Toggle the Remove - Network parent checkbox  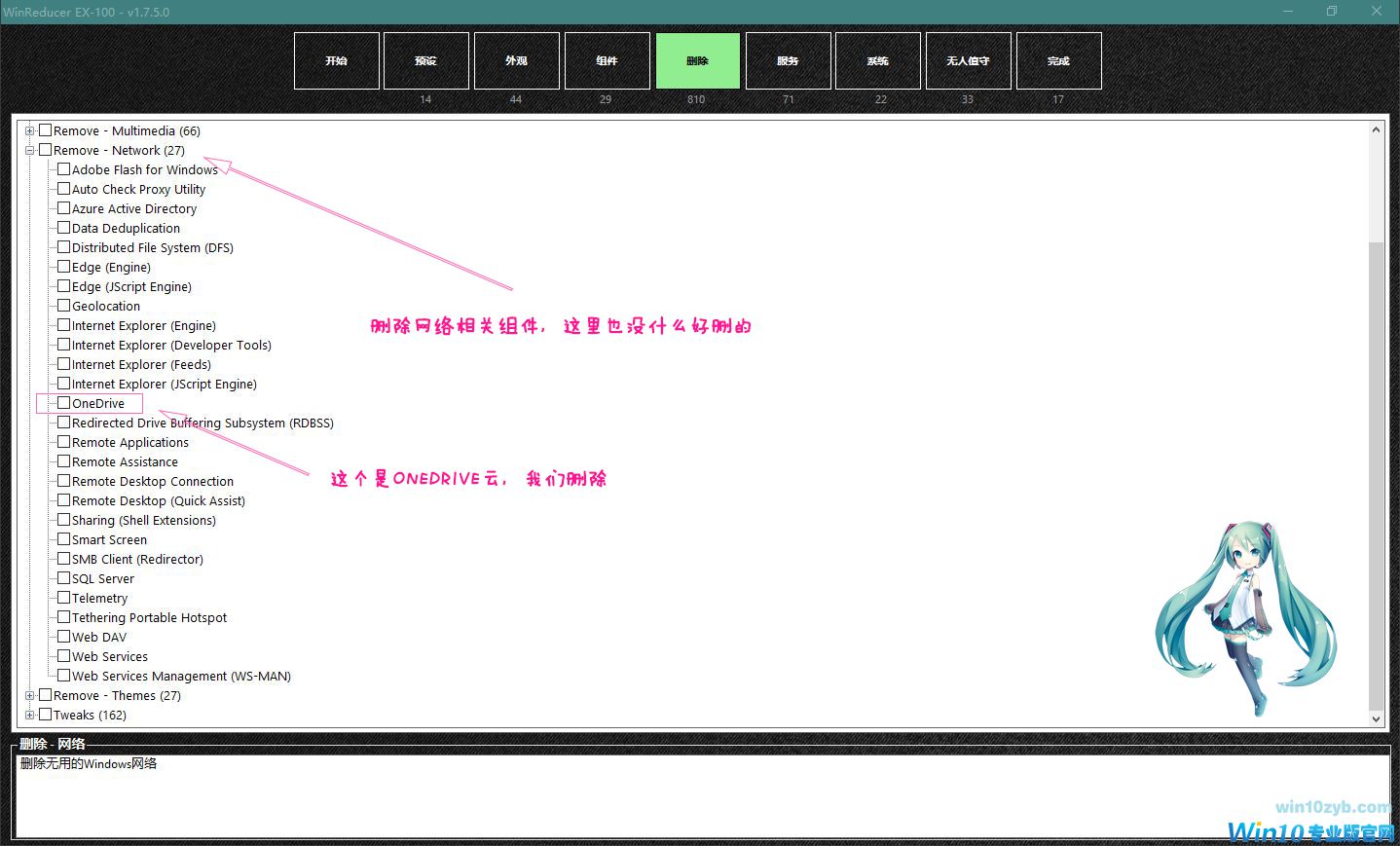pos(45,150)
